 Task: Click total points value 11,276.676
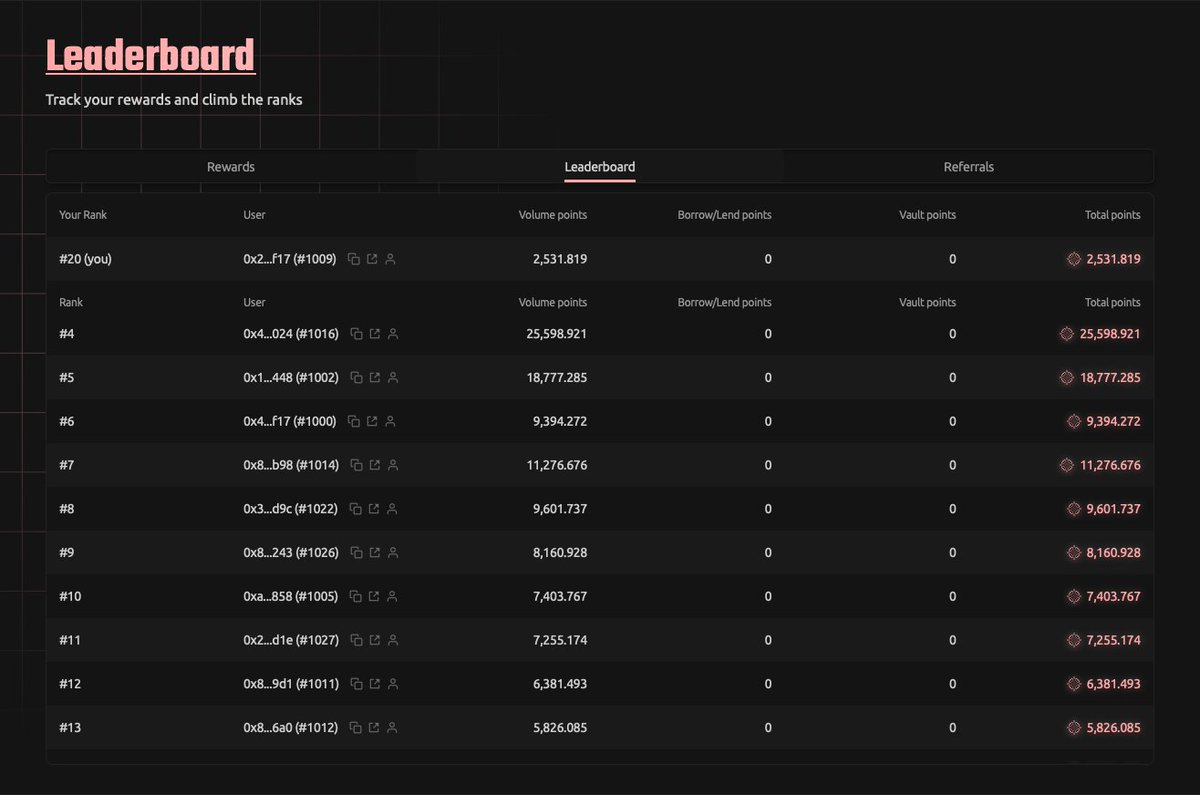click(1110, 465)
